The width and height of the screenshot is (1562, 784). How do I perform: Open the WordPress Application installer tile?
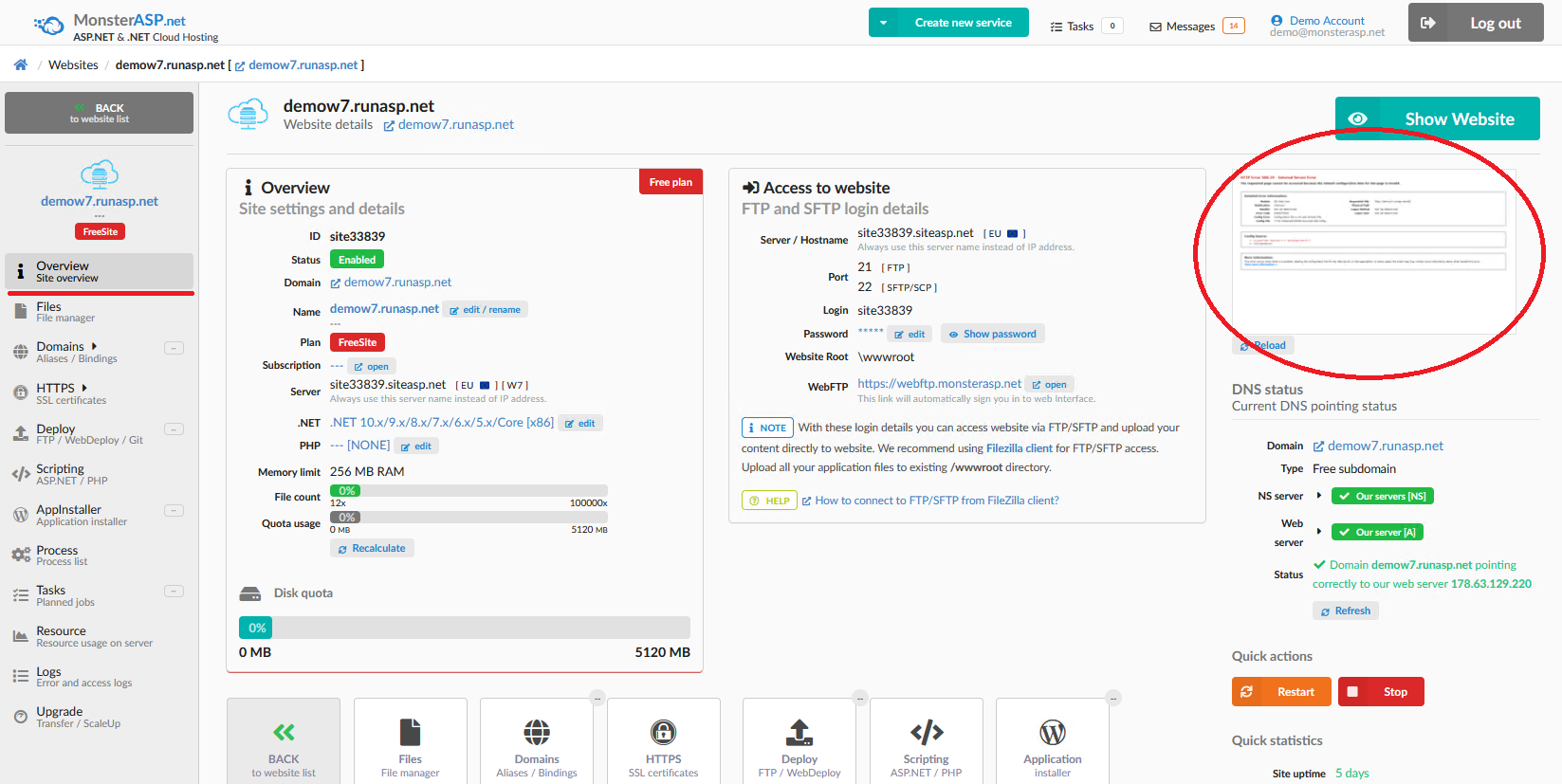tap(1052, 732)
